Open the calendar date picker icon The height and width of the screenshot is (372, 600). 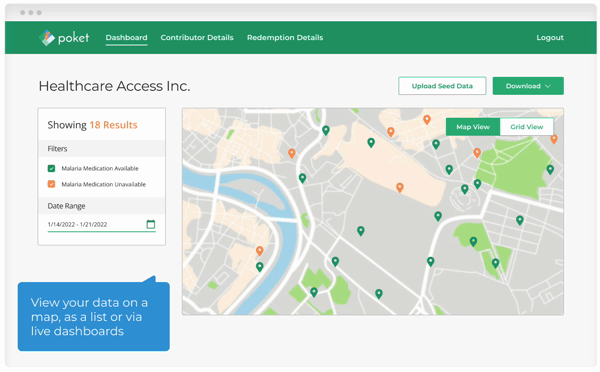[x=151, y=224]
